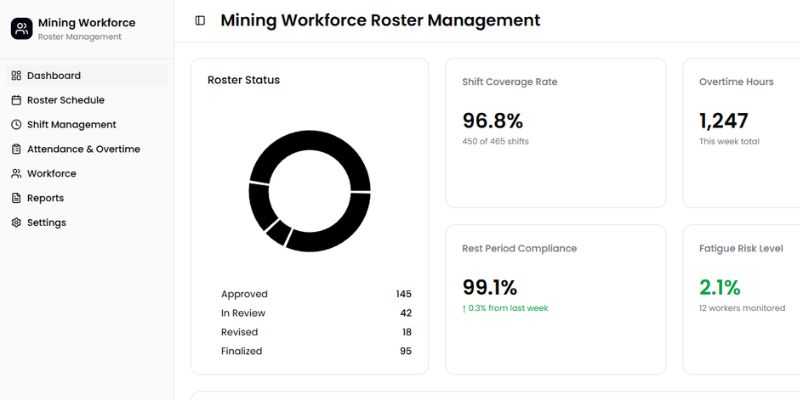800x400 pixels.
Task: Click the 450 of 465 shifts text
Action: [x=495, y=141]
